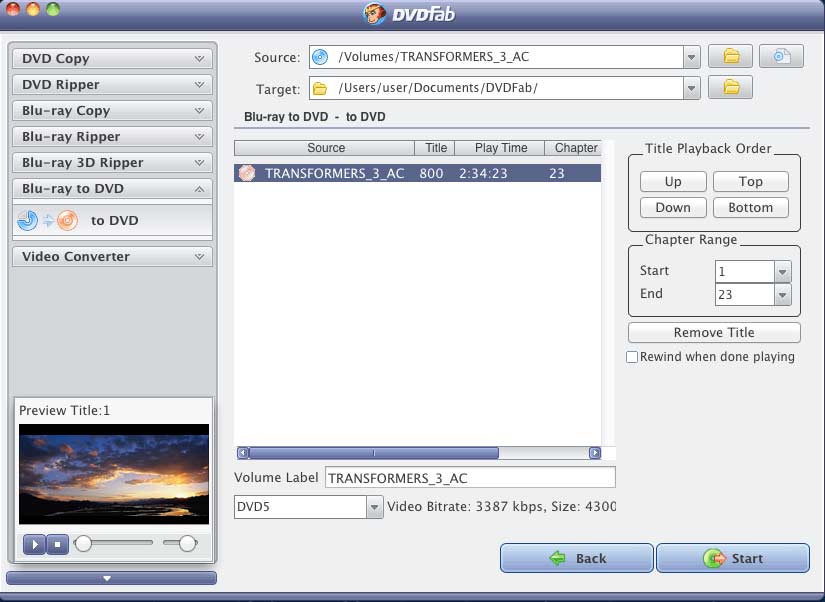The height and width of the screenshot is (602, 825).
Task: Click the 2:34:23 play time cell
Action: 483,173
